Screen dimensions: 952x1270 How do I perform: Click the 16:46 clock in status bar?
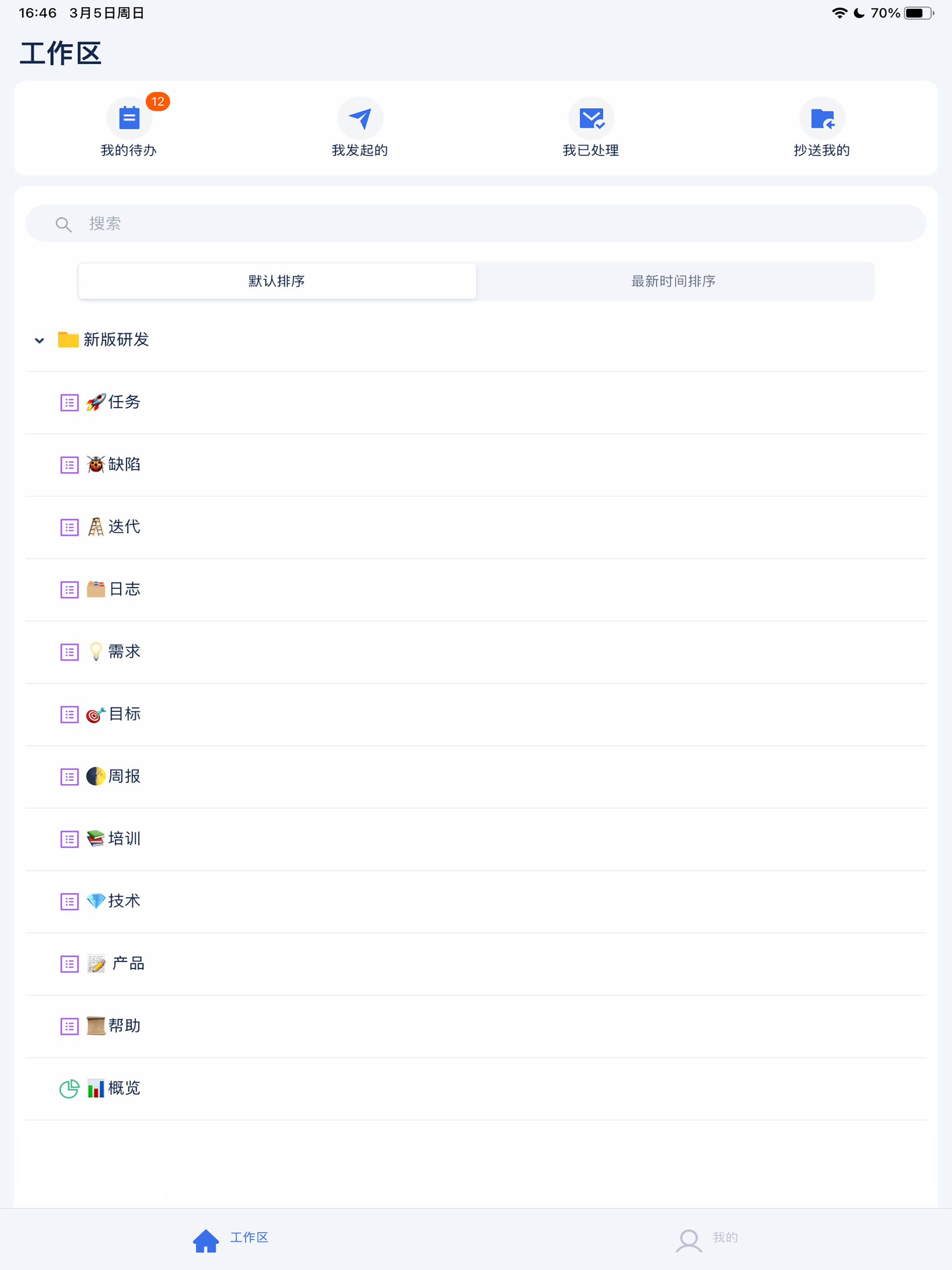coord(37,13)
